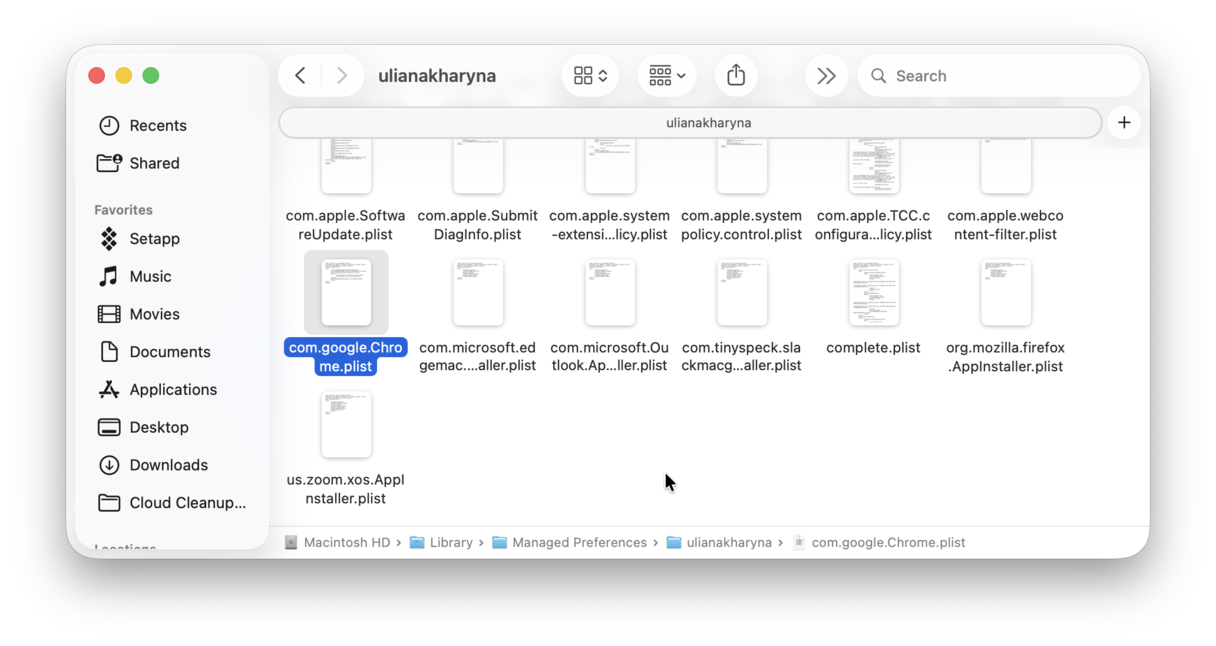Click Managed Preferences in the path bar

pos(569,543)
